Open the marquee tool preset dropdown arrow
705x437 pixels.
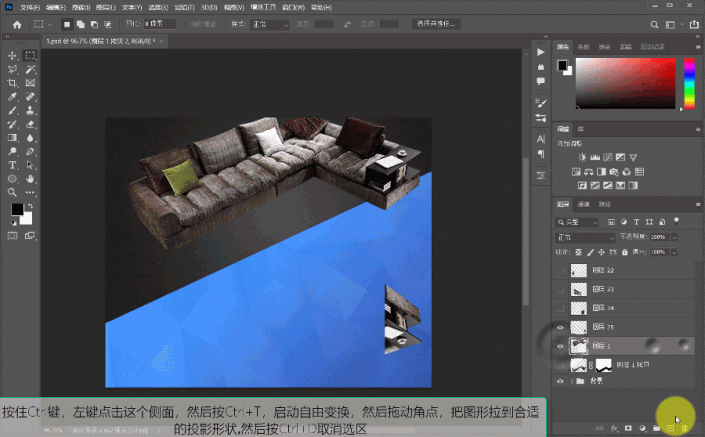[49, 24]
